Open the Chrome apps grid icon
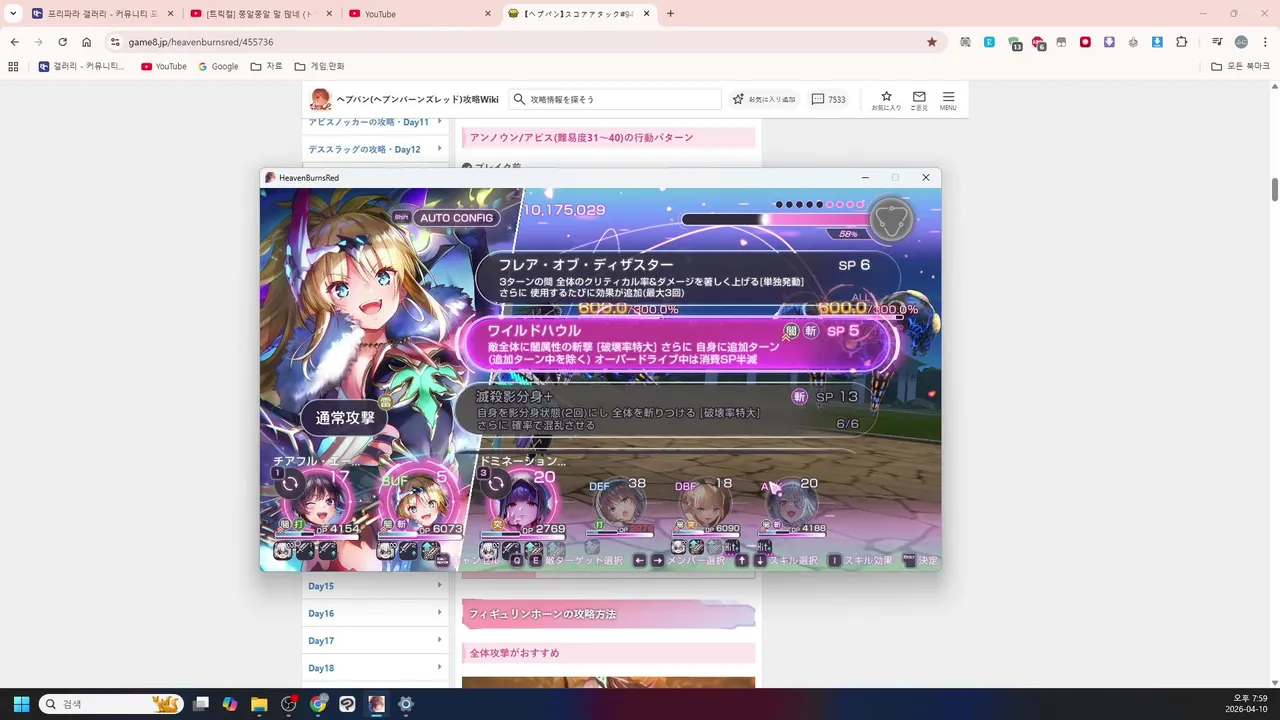This screenshot has width=1280, height=720. tap(13, 66)
